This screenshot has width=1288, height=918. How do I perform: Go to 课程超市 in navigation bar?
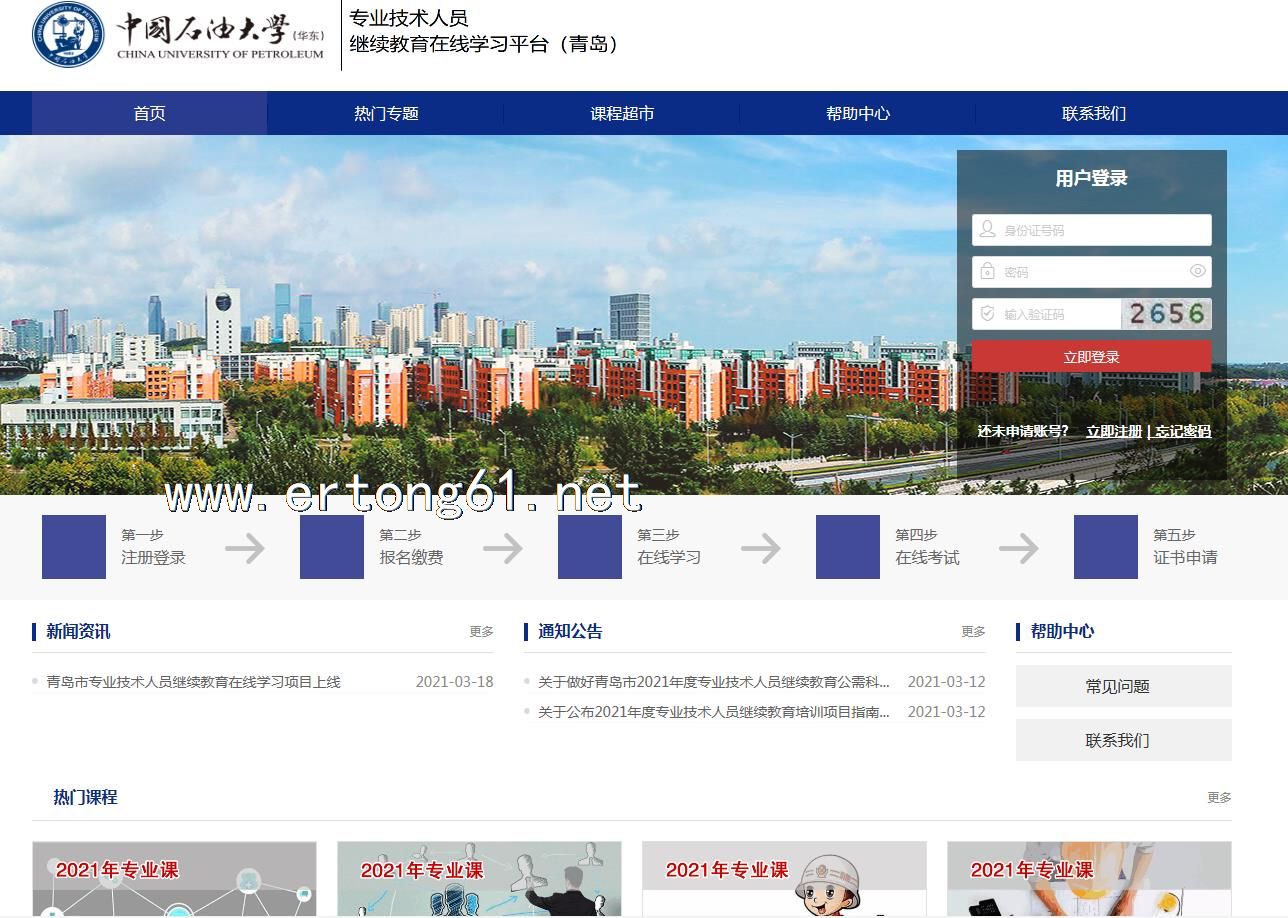622,113
